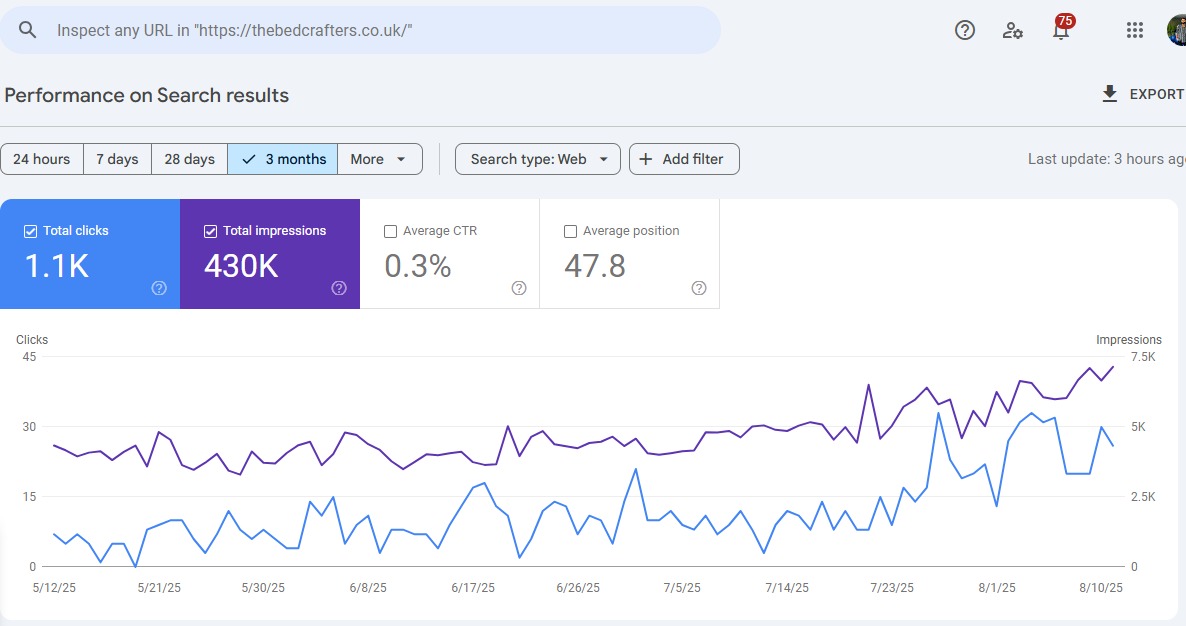
Task: Open the notifications bell showing 75 alerts
Action: click(1060, 30)
